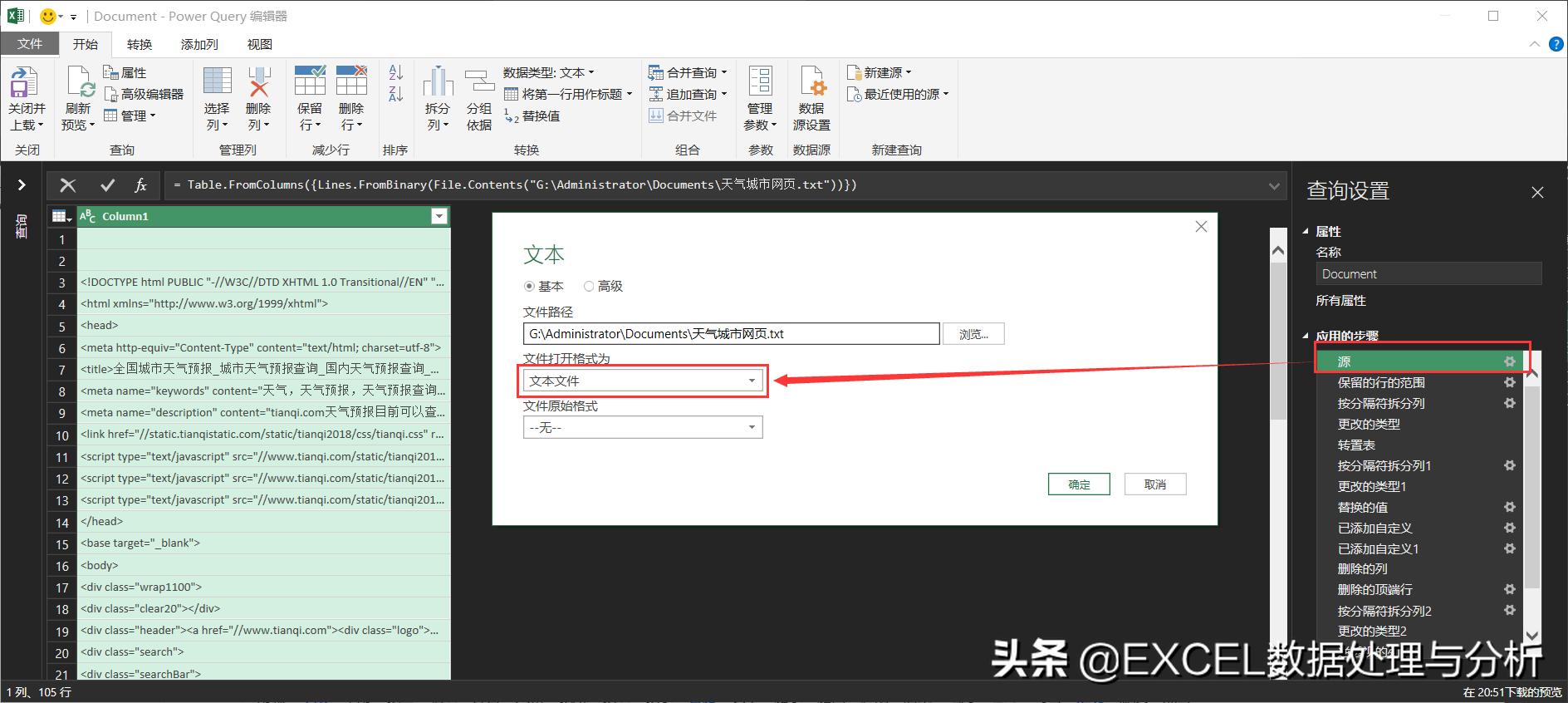Open the Column1 filter dropdown

tap(439, 216)
